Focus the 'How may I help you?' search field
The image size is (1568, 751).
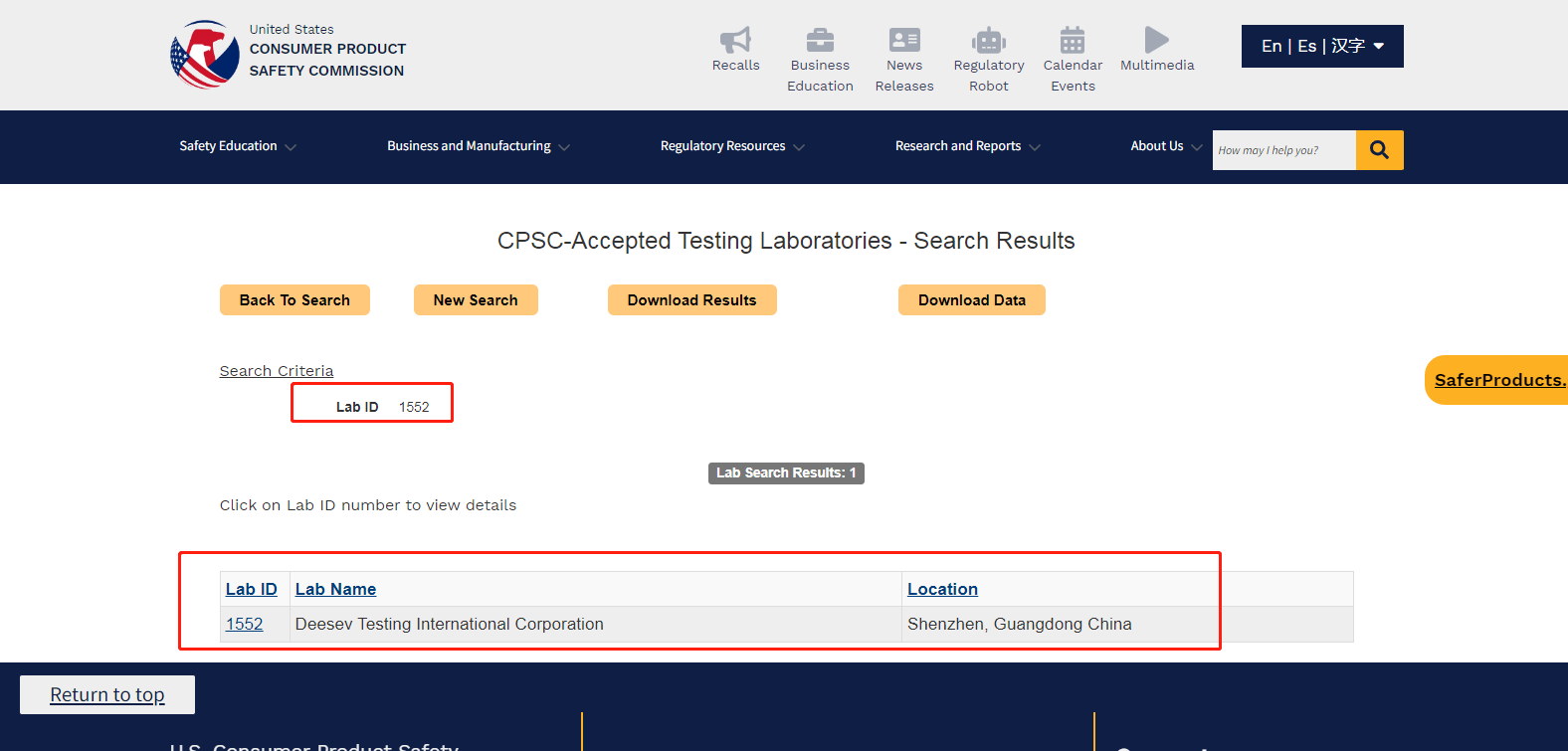pos(1283,150)
